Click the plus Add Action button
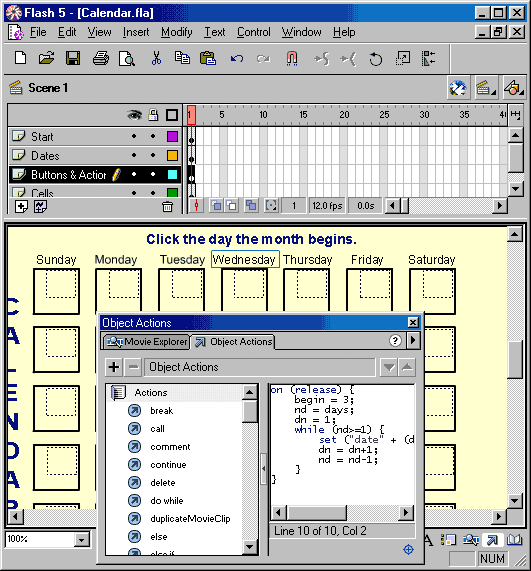 point(114,367)
